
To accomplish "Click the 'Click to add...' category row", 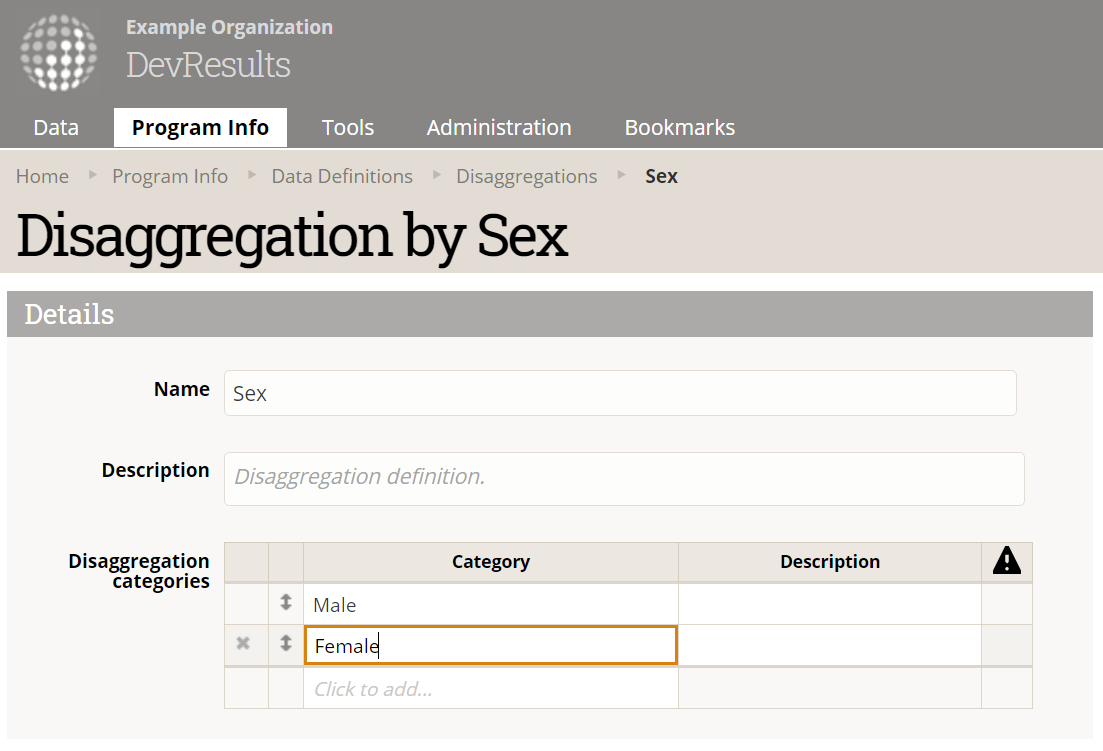I will (490, 689).
